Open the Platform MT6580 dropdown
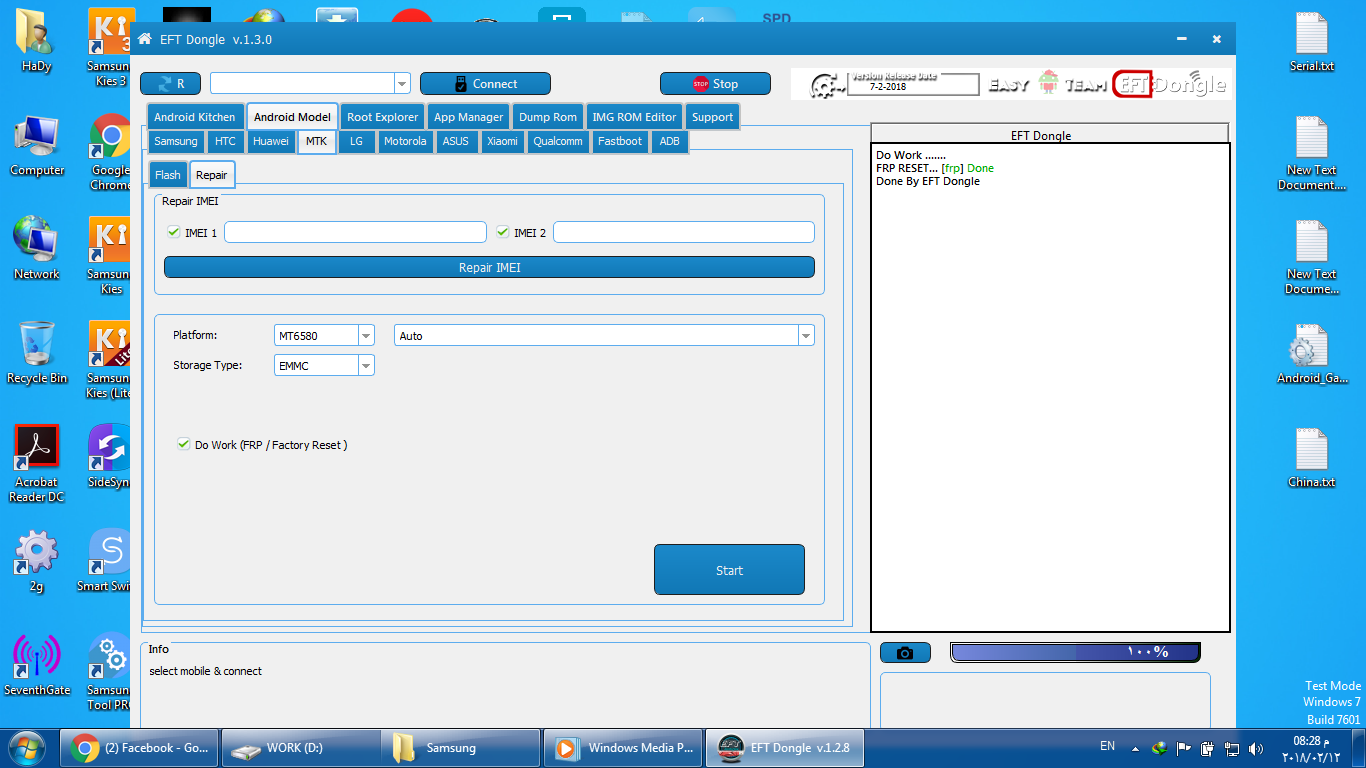Screen dimensions: 1366x768 (366, 336)
